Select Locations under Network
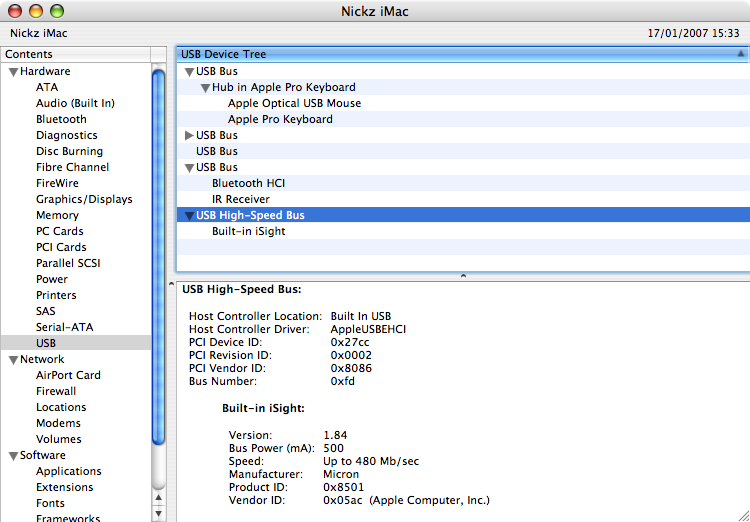750x522 pixels. 61,407
